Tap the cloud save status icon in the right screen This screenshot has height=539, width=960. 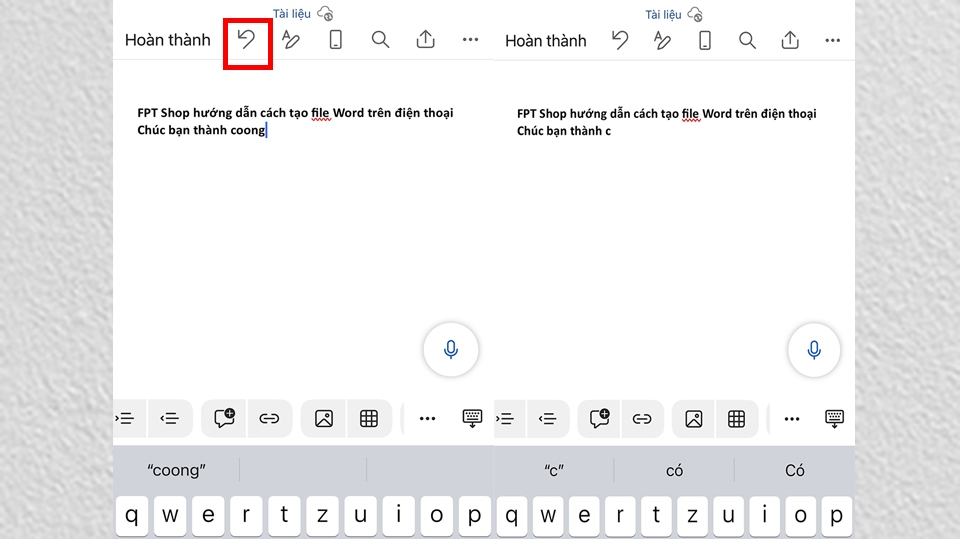pyautogui.click(x=695, y=14)
